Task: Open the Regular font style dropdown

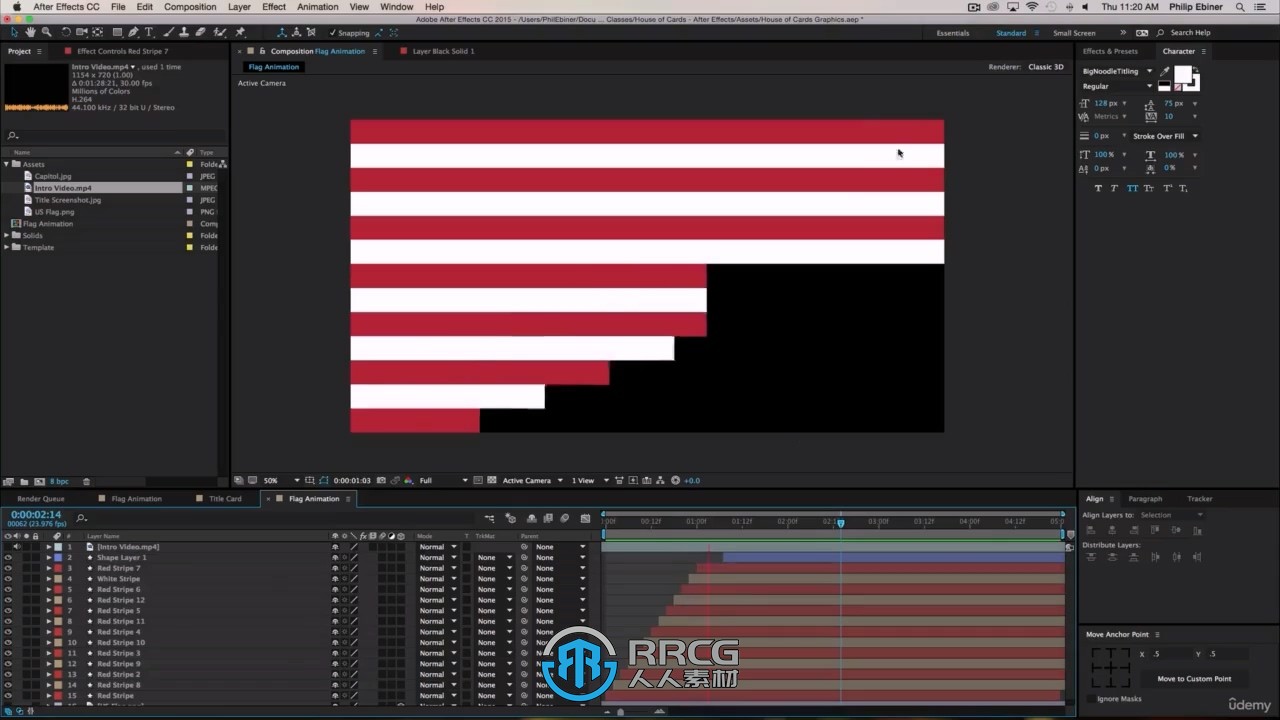Action: tap(1117, 86)
